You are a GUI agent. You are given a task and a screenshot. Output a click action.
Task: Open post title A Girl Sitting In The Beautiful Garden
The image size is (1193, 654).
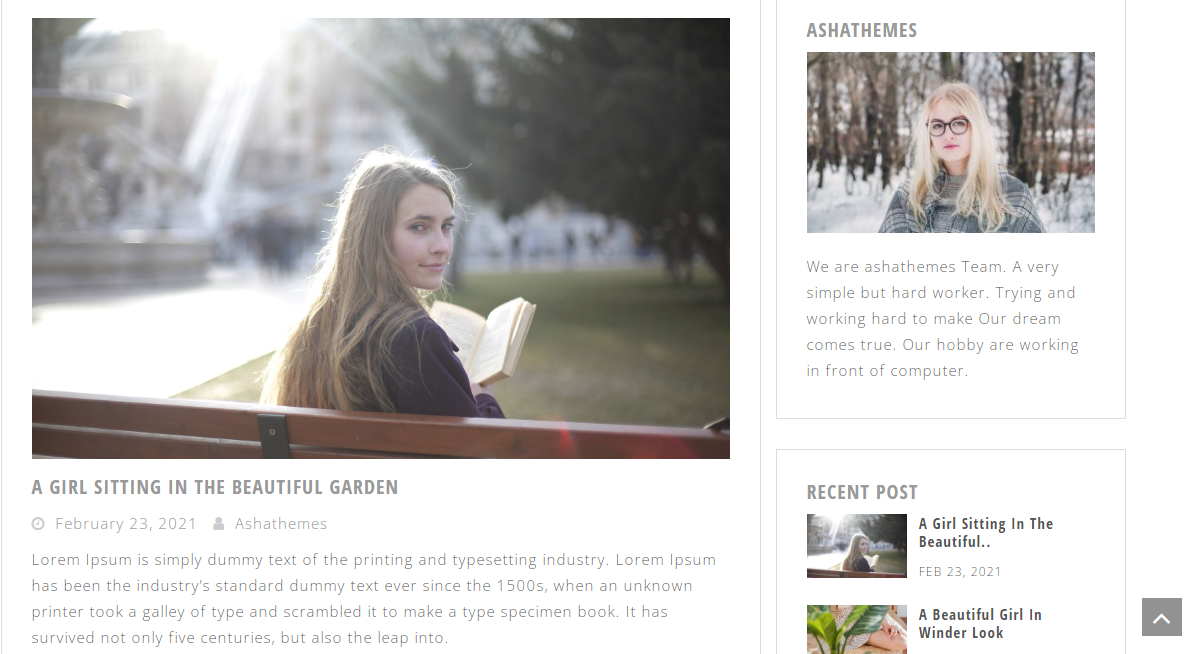coord(215,487)
